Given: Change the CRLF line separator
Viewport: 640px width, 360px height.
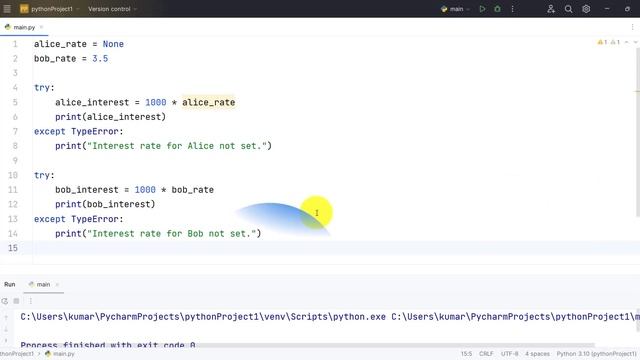Looking at the screenshot, I should pyautogui.click(x=486, y=354).
